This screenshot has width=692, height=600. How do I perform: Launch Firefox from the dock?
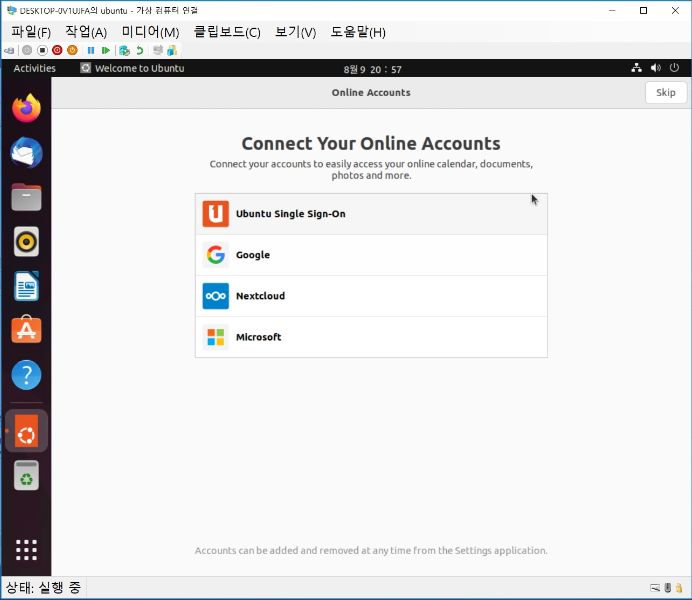click(26, 108)
